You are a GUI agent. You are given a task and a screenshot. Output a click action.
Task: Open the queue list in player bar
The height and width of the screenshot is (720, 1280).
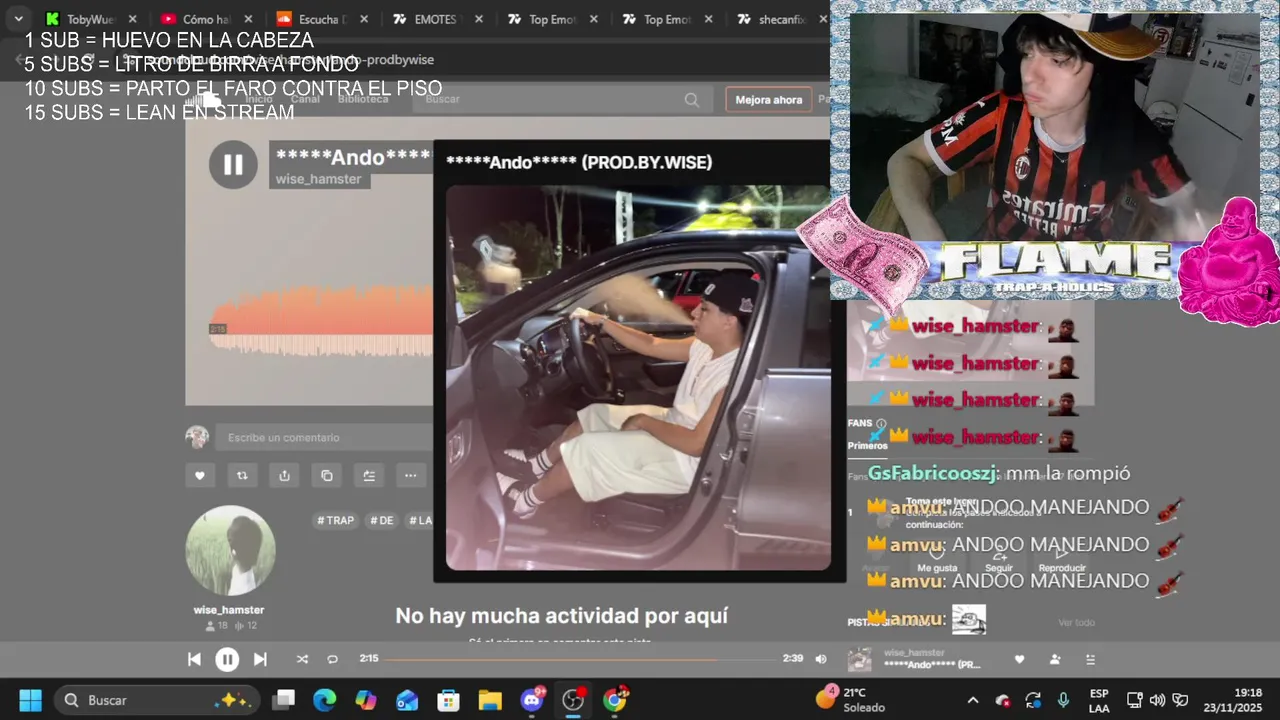tap(1091, 659)
